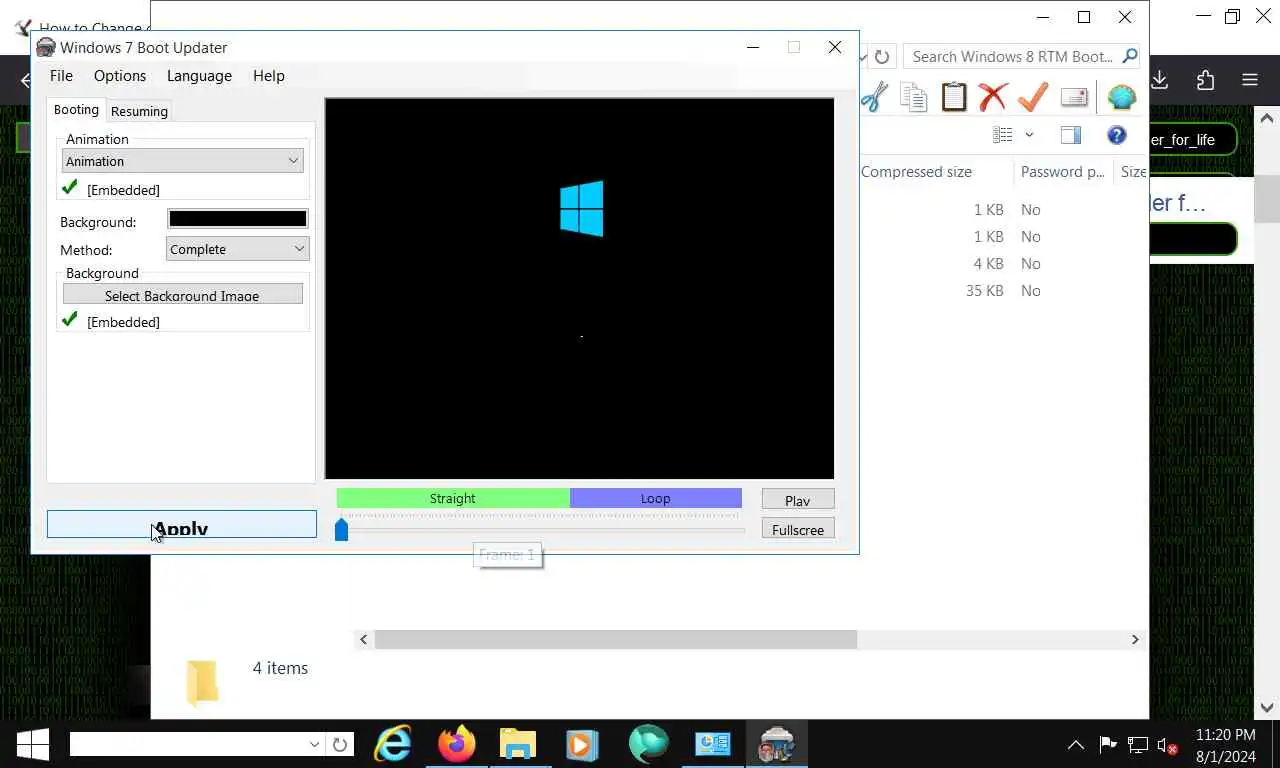Click the muted volume tray icon
Viewport: 1280px width, 768px height.
[1166, 745]
